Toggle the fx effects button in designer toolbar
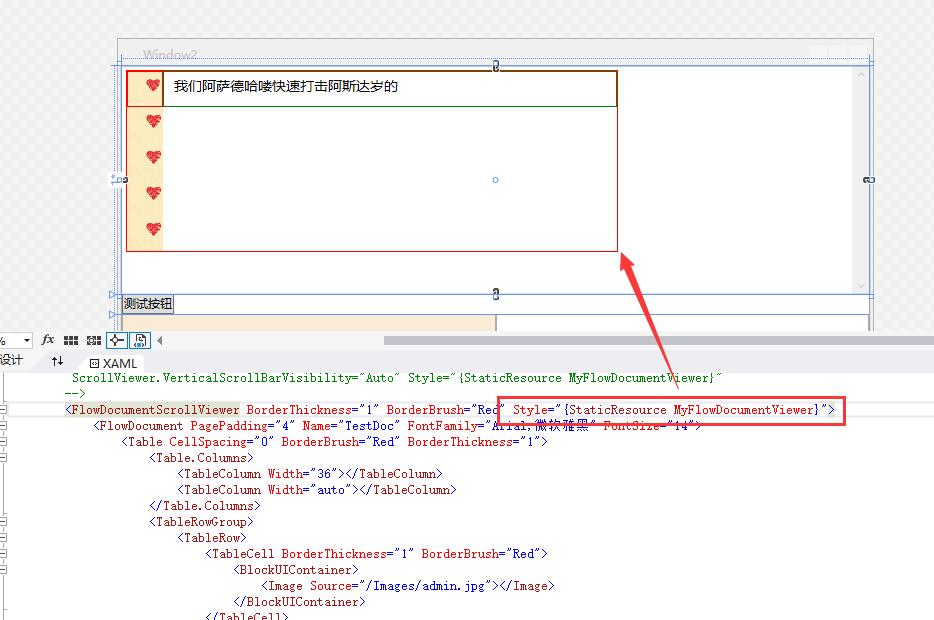The image size is (934, 620). tap(48, 340)
